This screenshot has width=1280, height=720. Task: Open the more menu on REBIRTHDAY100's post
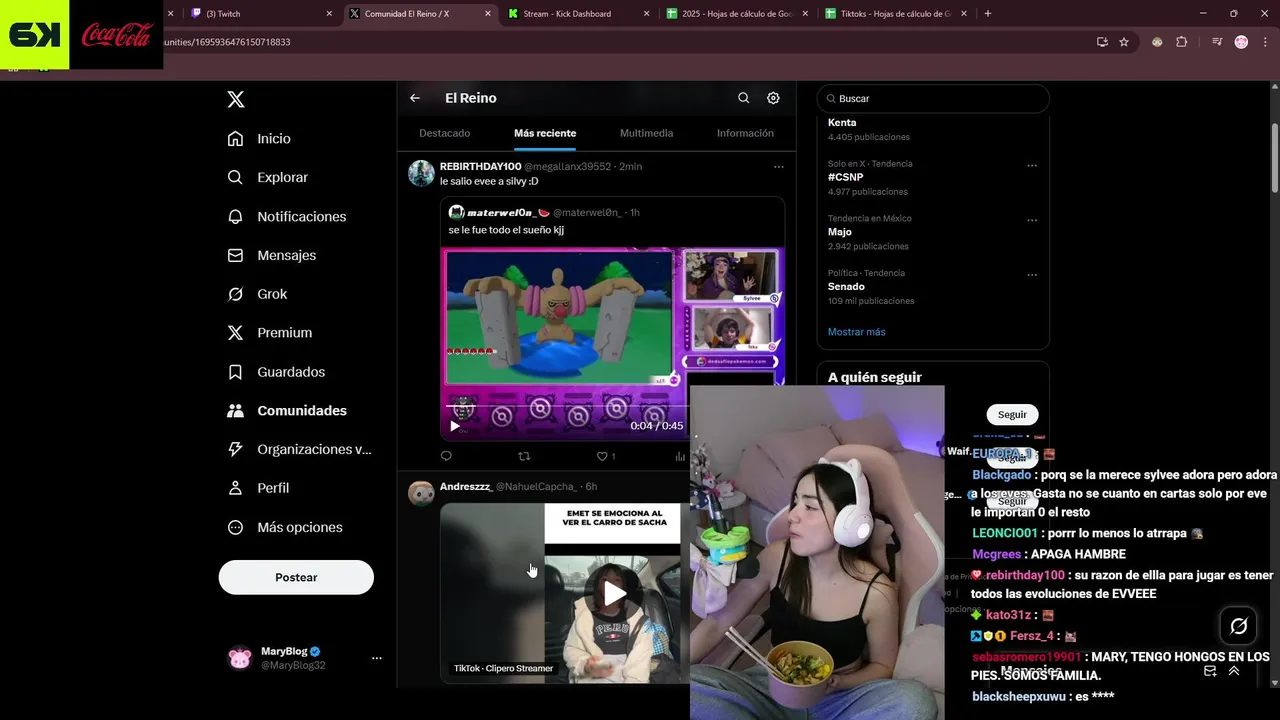pos(779,167)
